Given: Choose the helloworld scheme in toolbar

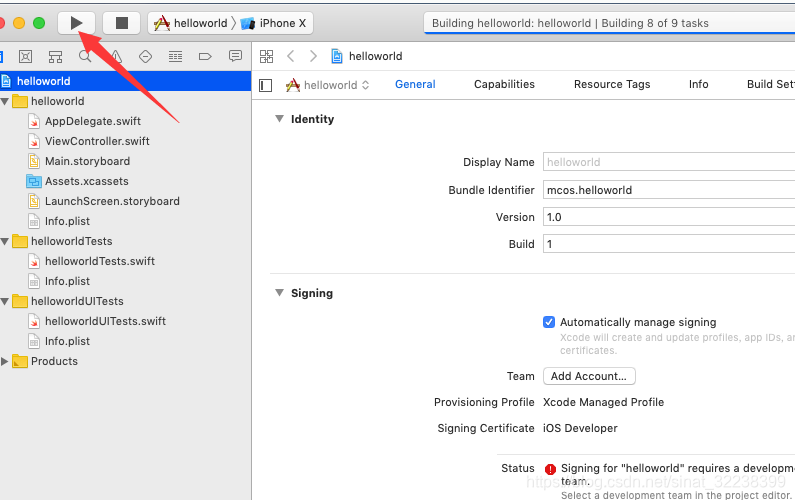Looking at the screenshot, I should [x=191, y=23].
